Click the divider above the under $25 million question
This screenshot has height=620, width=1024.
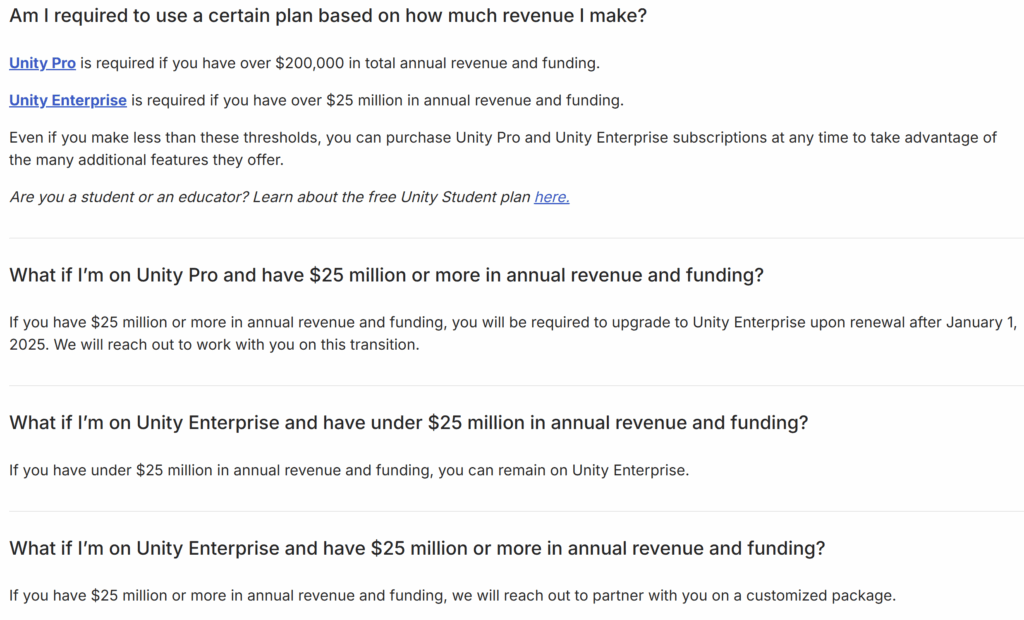(x=512, y=385)
